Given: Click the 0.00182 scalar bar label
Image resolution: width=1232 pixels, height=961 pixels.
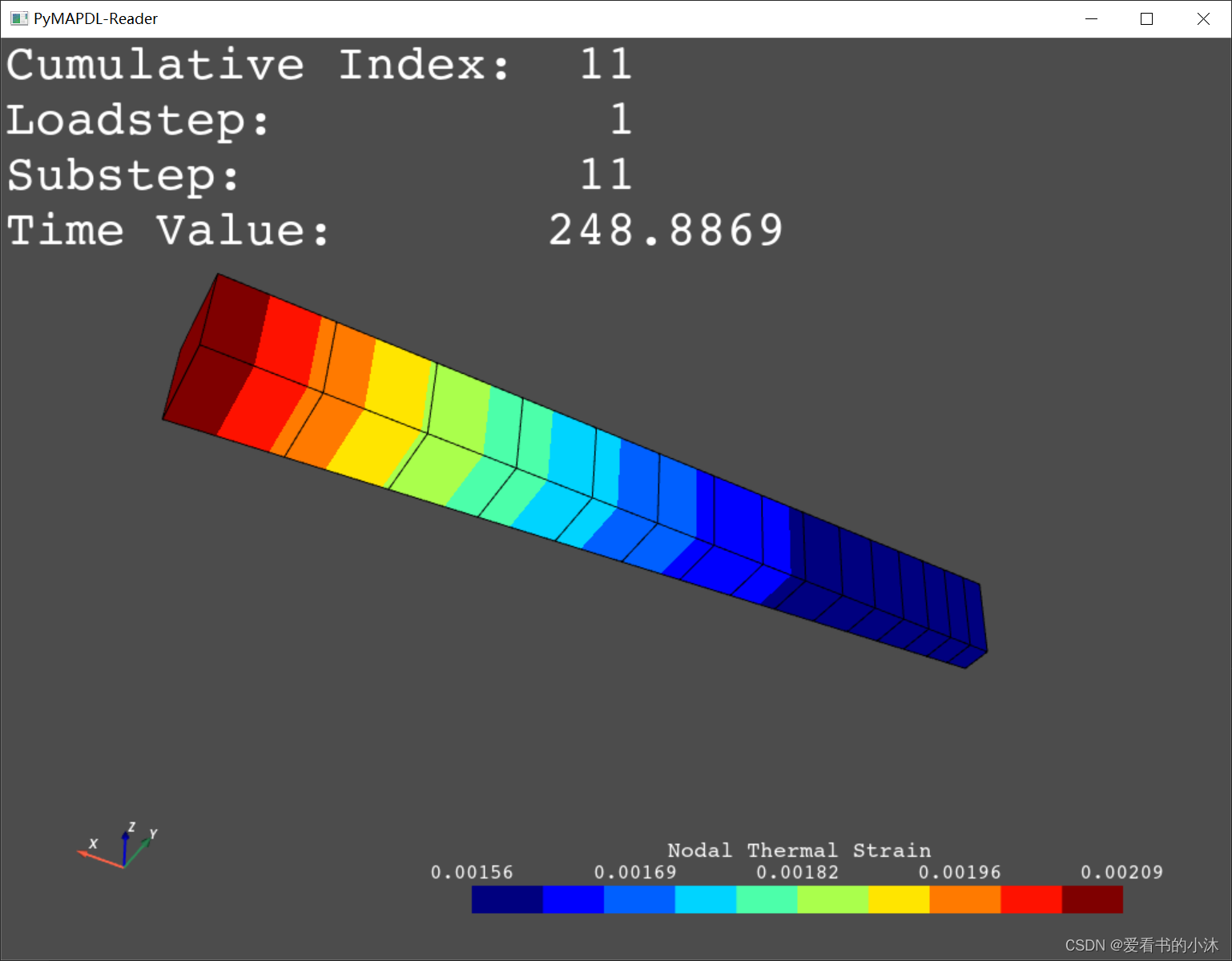Looking at the screenshot, I should coord(798,872).
